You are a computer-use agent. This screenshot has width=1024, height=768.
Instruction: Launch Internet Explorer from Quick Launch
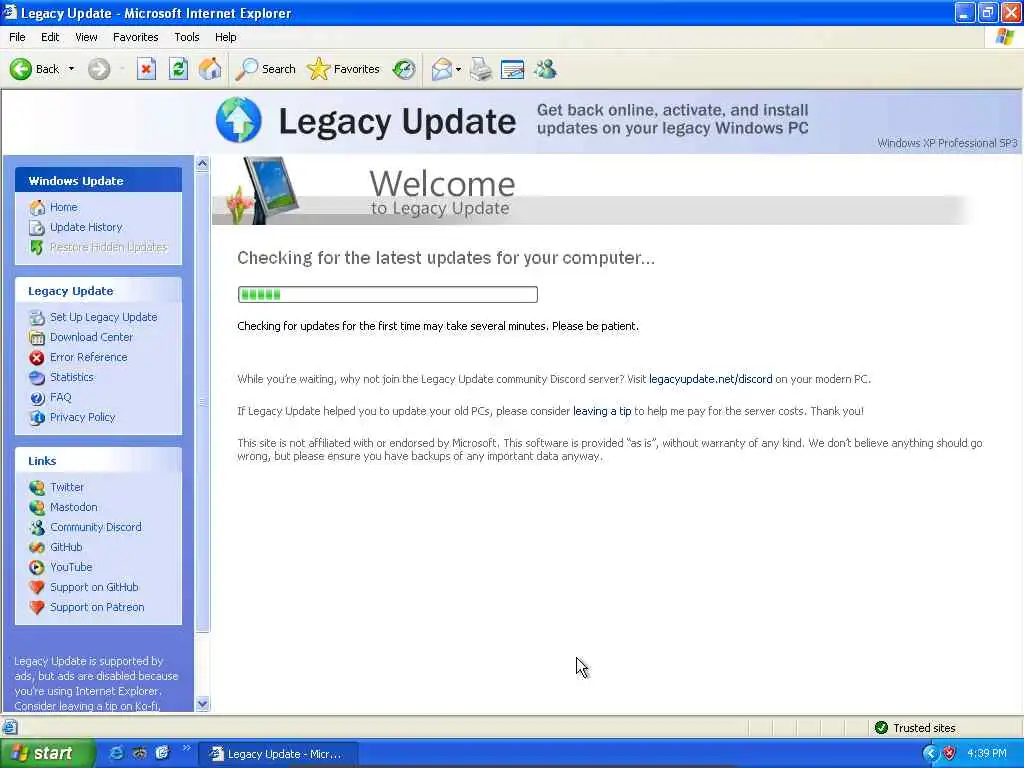pos(116,754)
